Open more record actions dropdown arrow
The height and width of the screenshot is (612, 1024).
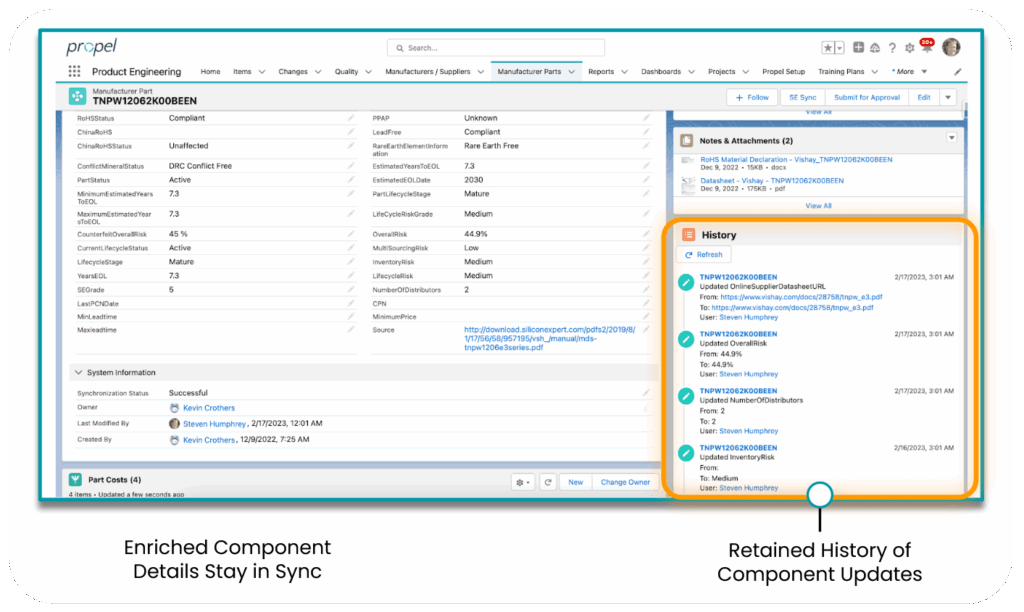pos(948,97)
